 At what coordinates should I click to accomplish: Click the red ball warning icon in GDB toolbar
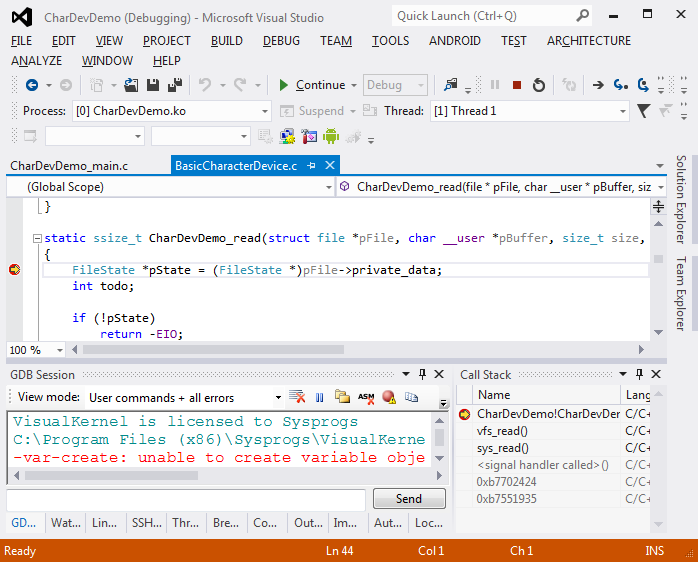pyautogui.click(x=389, y=397)
